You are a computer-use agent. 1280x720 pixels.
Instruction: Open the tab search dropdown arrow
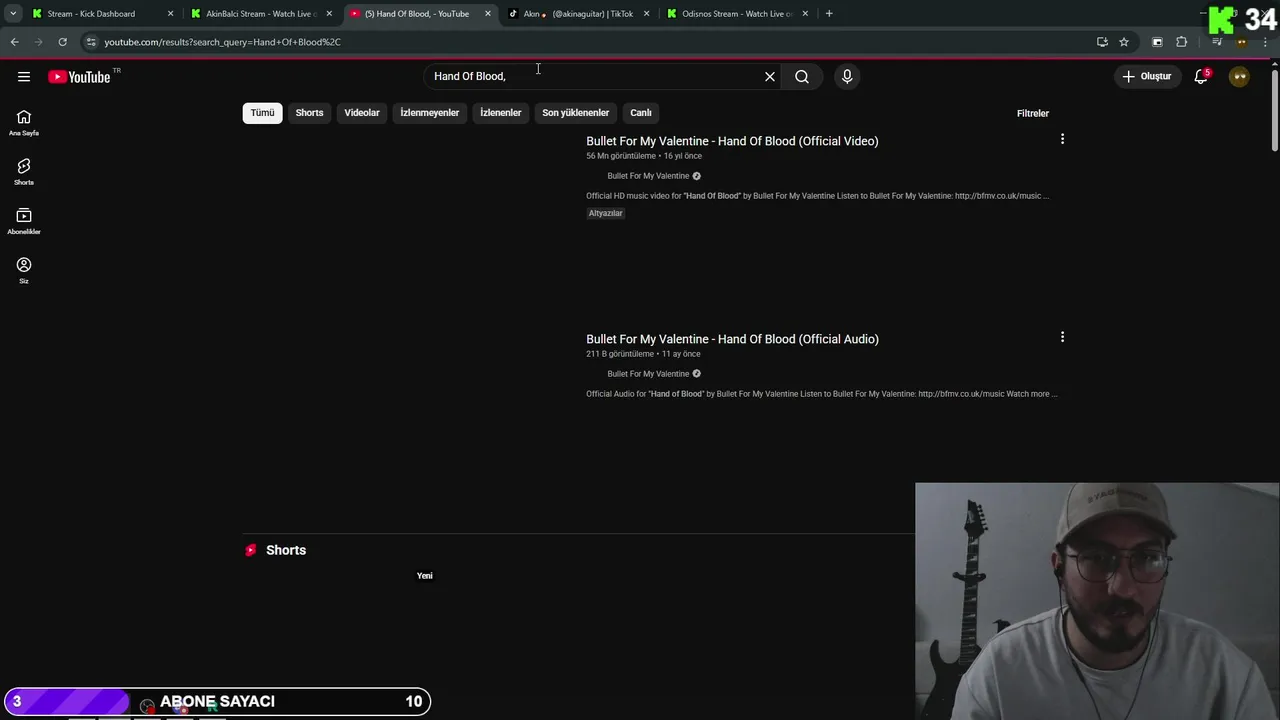tap(13, 14)
